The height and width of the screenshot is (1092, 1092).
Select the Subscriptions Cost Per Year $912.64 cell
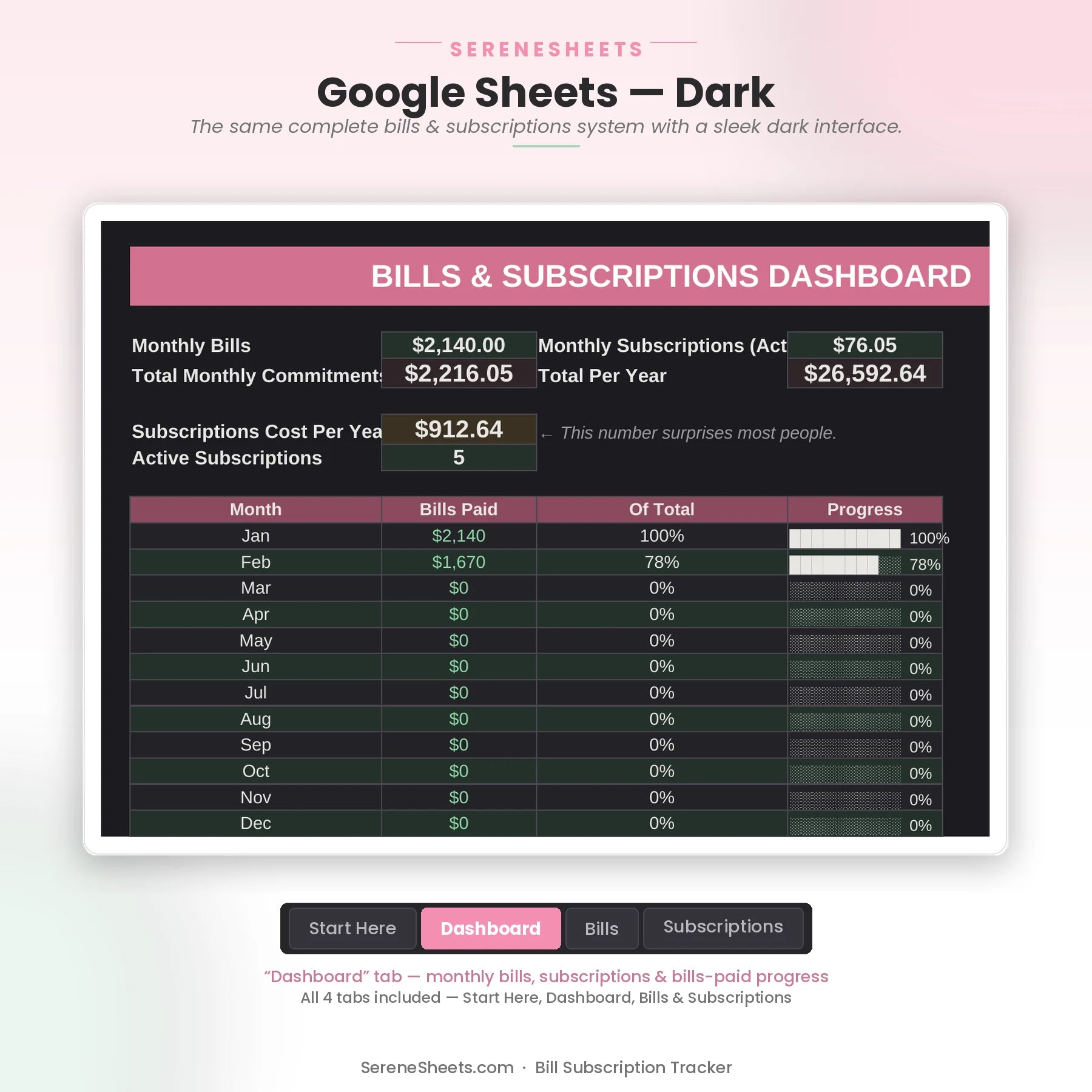pyautogui.click(x=459, y=429)
